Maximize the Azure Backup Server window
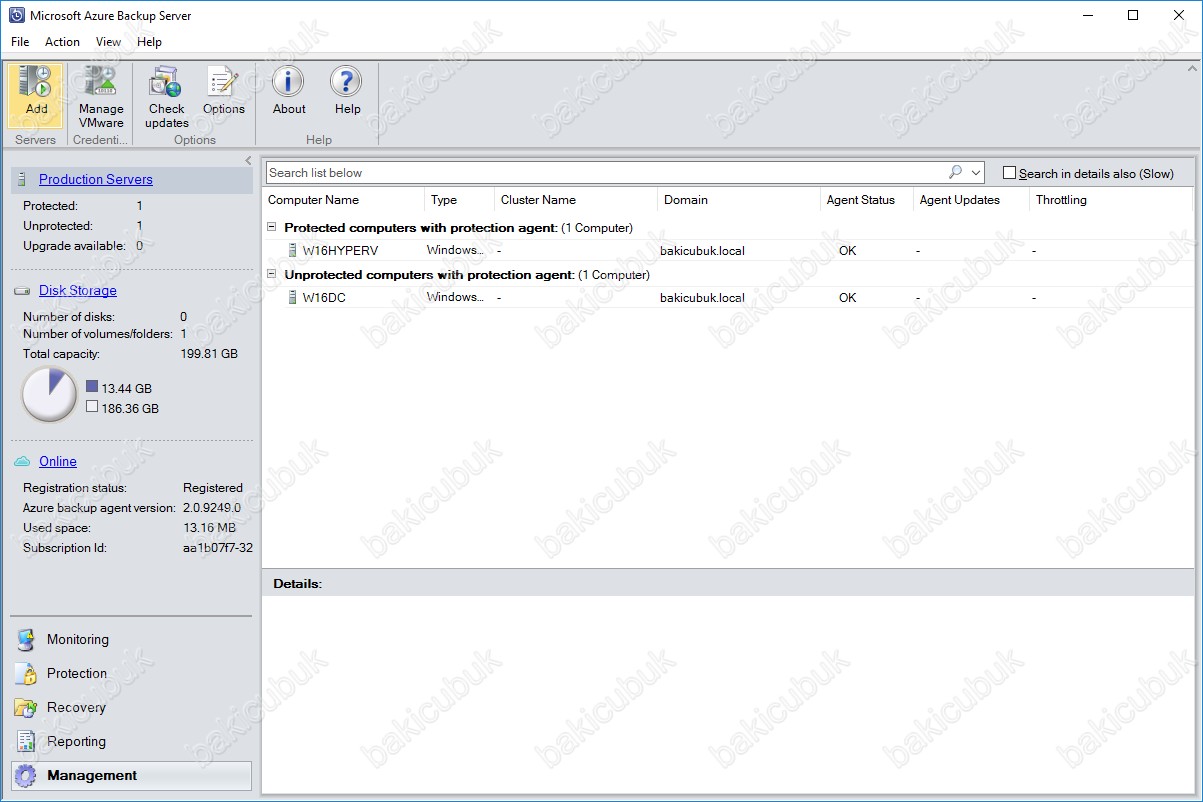Image resolution: width=1203 pixels, height=802 pixels. pos(1133,16)
